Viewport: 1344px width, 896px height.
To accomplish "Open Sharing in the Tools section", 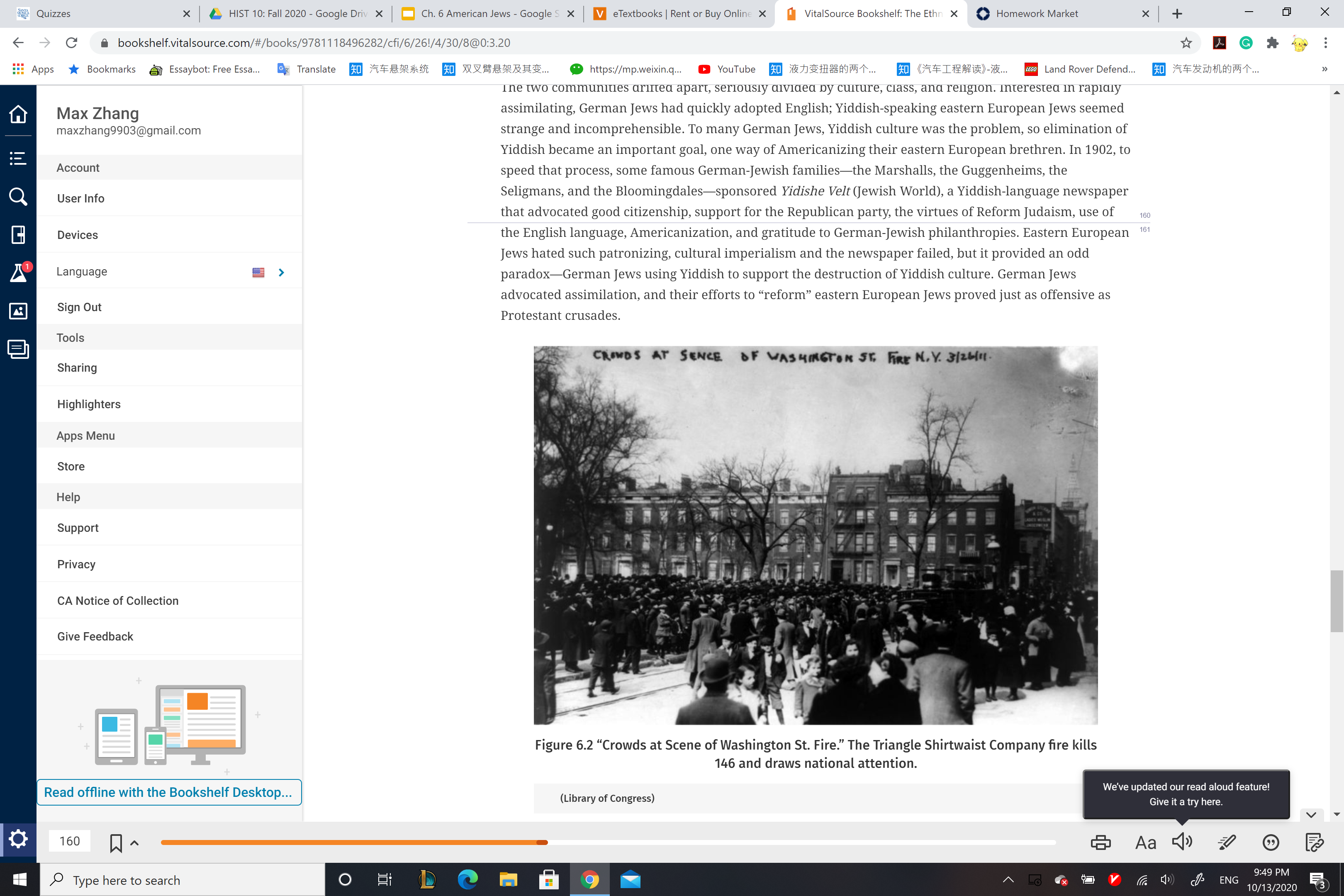I will 169,368.
